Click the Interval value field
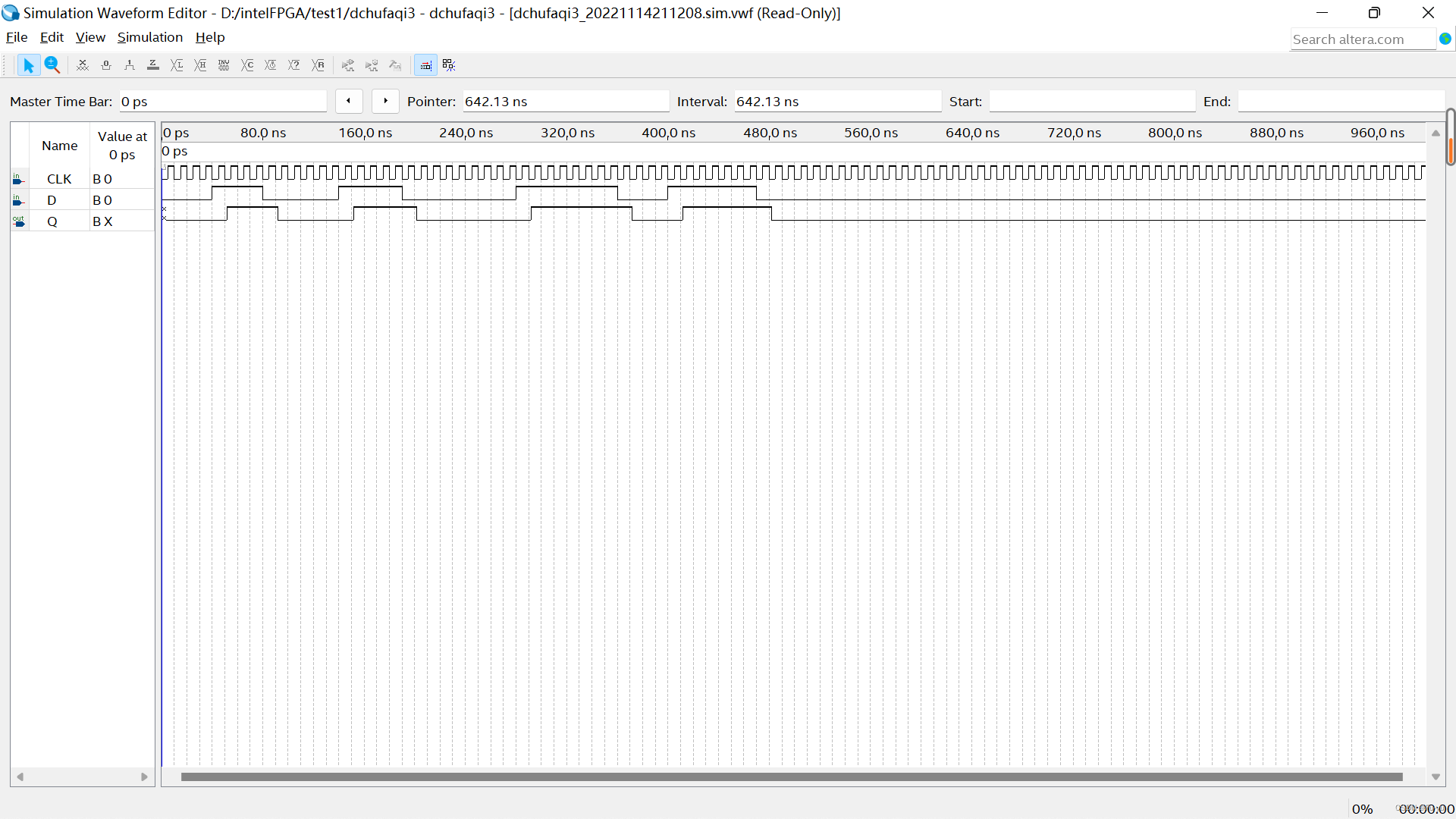This screenshot has width=1456, height=819. (837, 102)
